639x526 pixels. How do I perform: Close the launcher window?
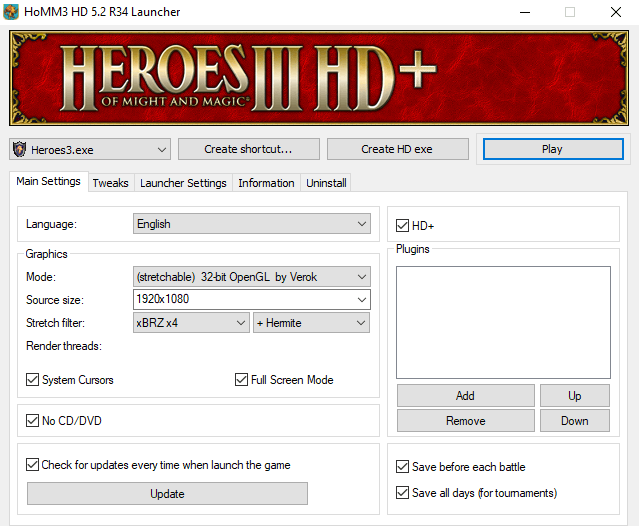(x=616, y=12)
